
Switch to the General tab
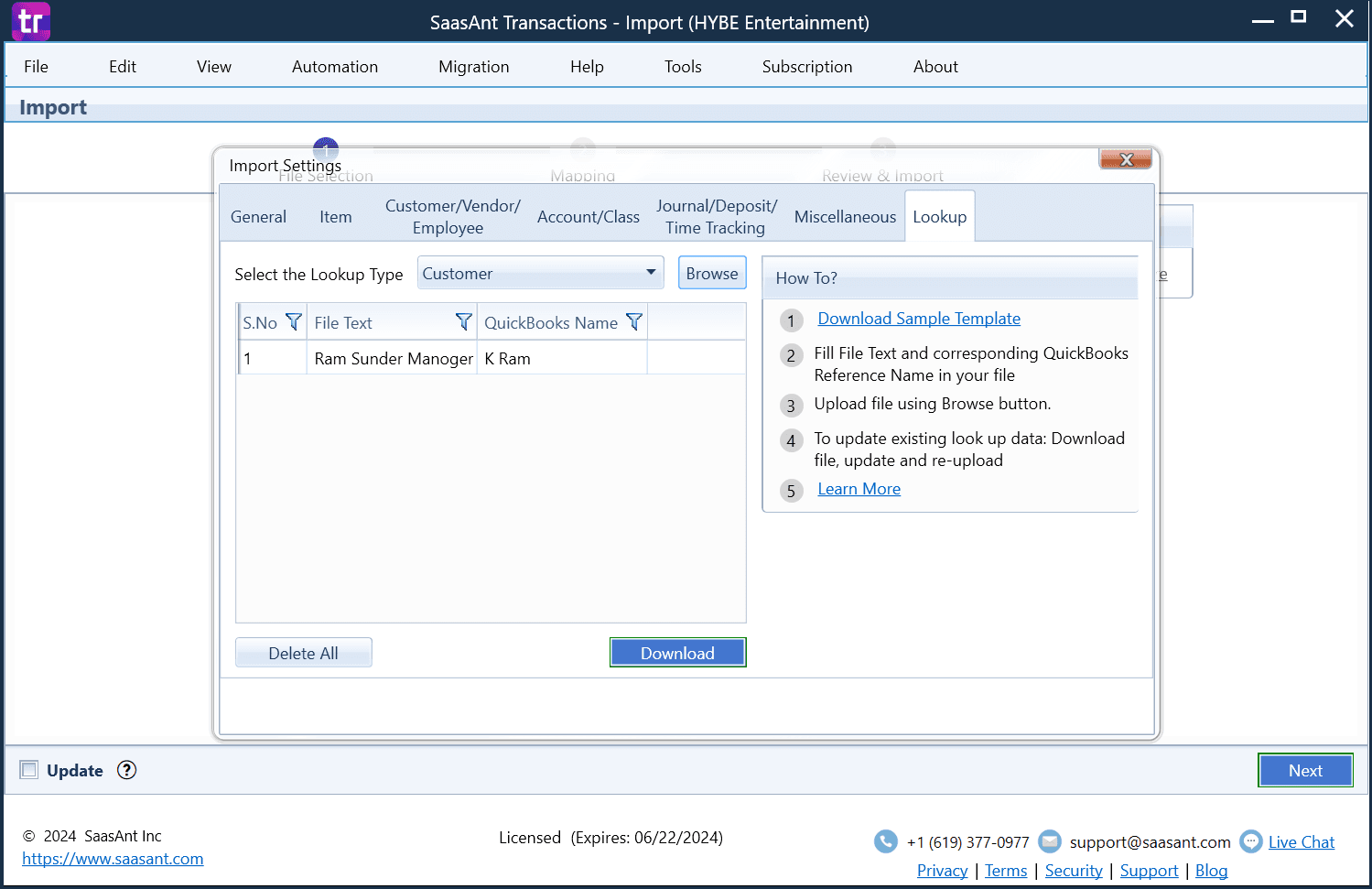click(258, 217)
